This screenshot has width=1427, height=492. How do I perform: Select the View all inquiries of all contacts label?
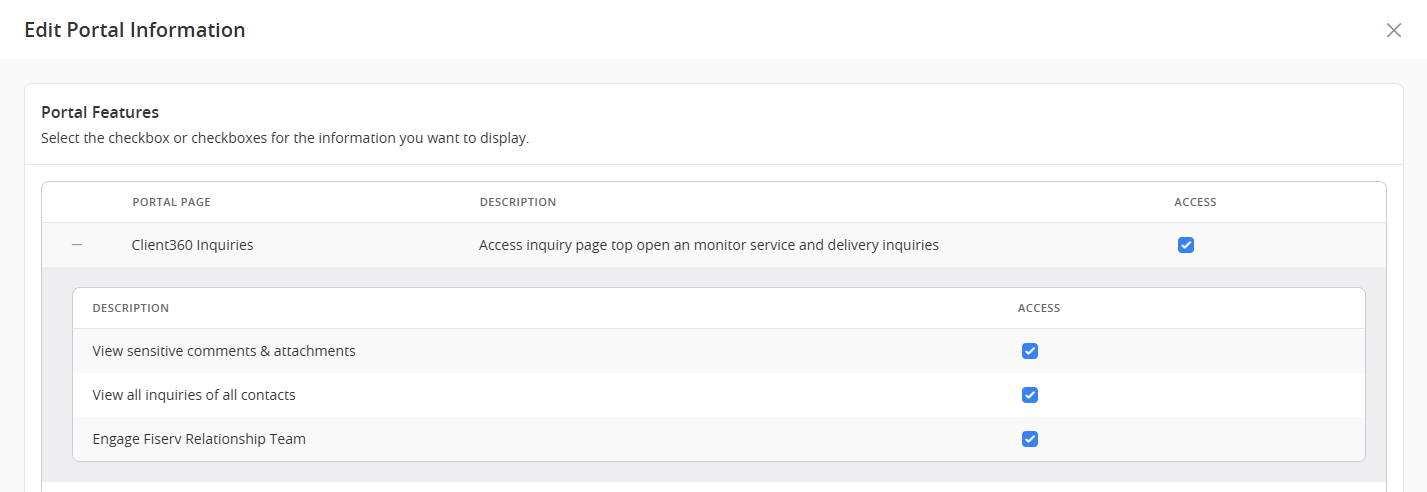point(194,395)
